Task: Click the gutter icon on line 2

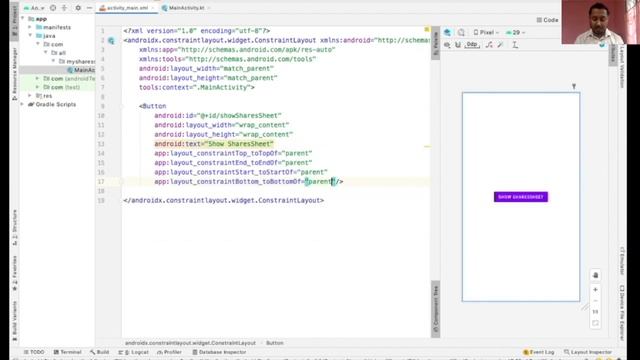Action: click(x=111, y=40)
